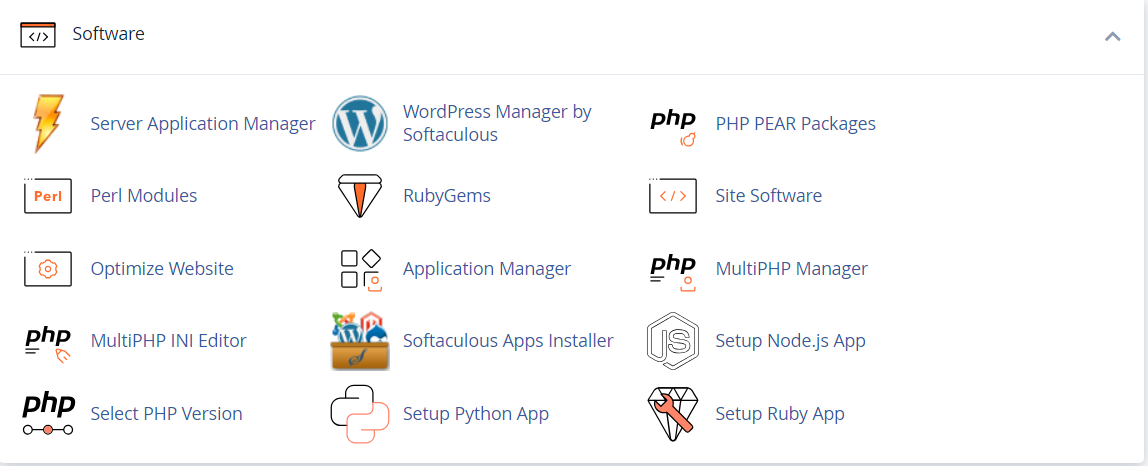This screenshot has height=466, width=1148.
Task: Open the Select PHP Version link
Action: 166,414
